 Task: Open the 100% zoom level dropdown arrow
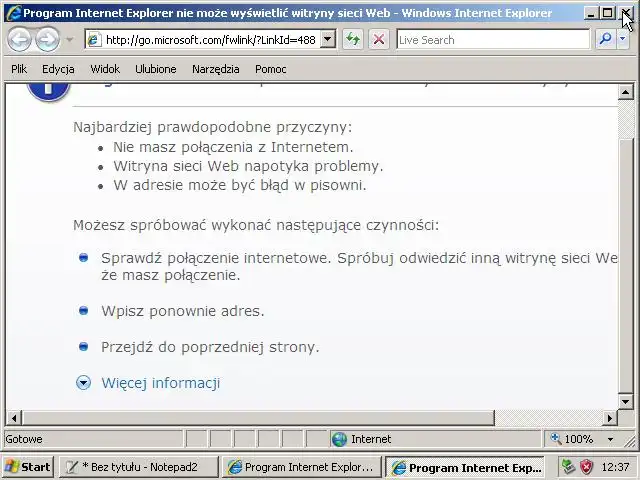610,439
